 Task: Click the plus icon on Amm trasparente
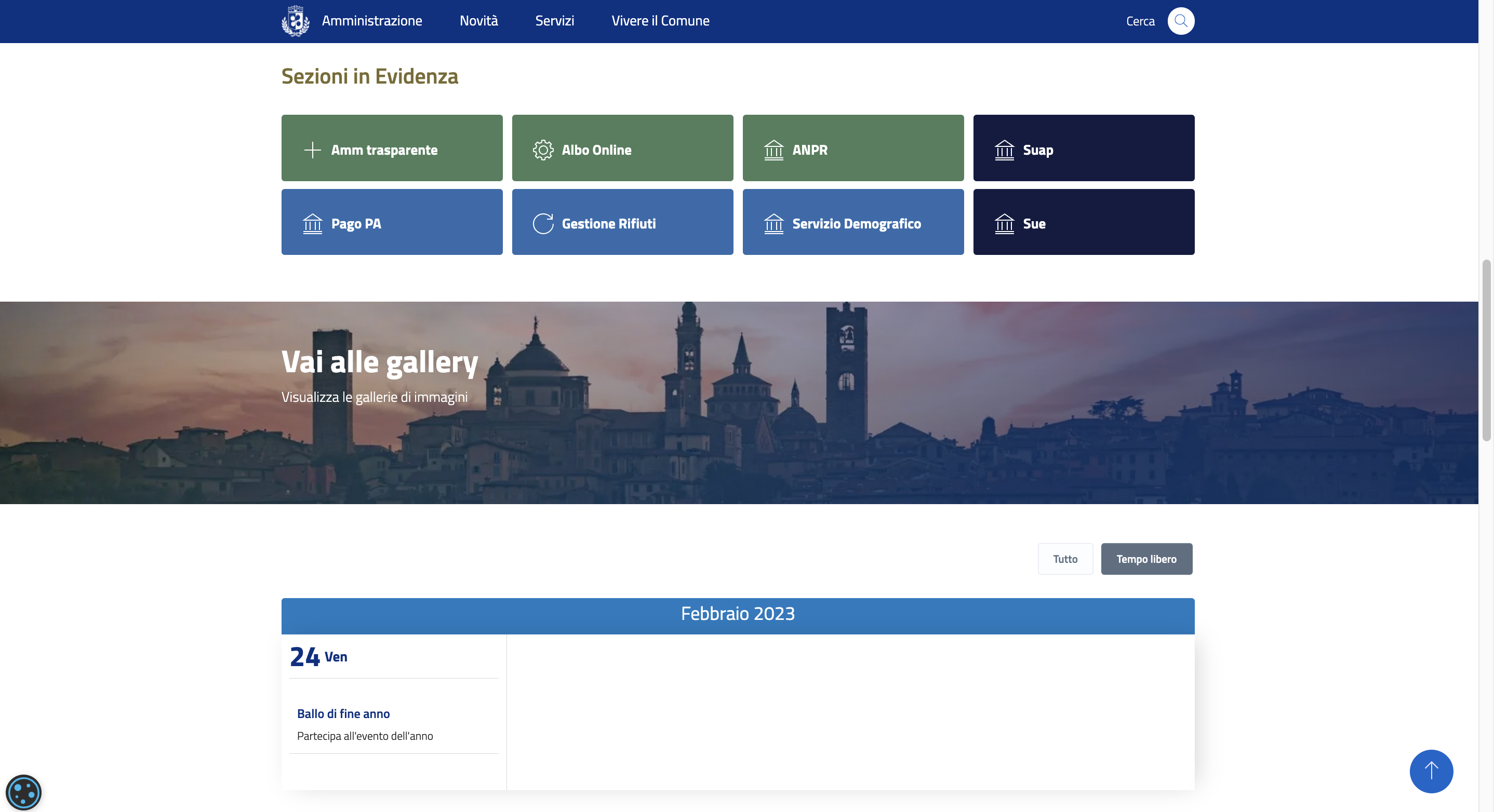coord(312,150)
